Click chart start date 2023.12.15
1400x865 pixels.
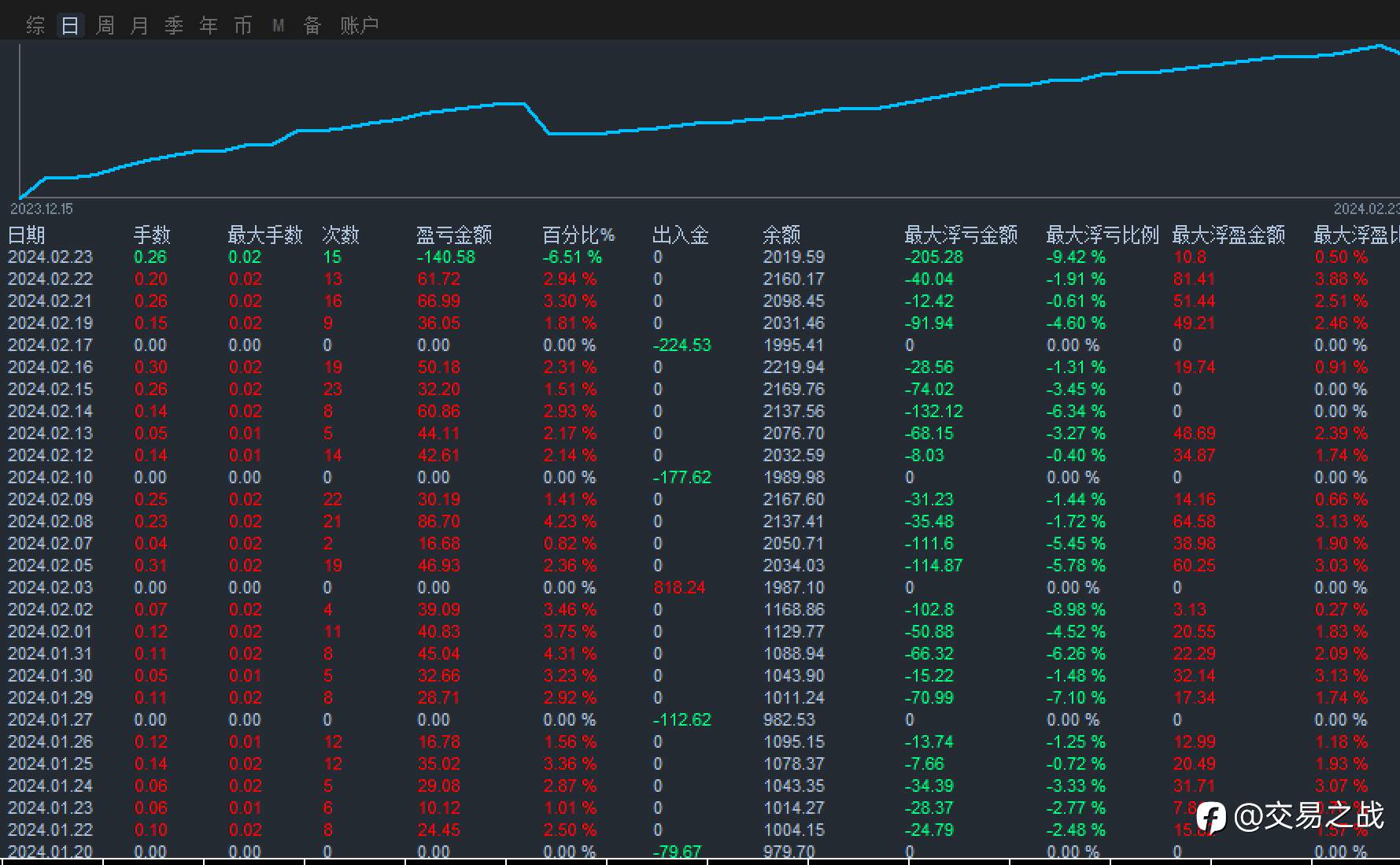point(42,209)
